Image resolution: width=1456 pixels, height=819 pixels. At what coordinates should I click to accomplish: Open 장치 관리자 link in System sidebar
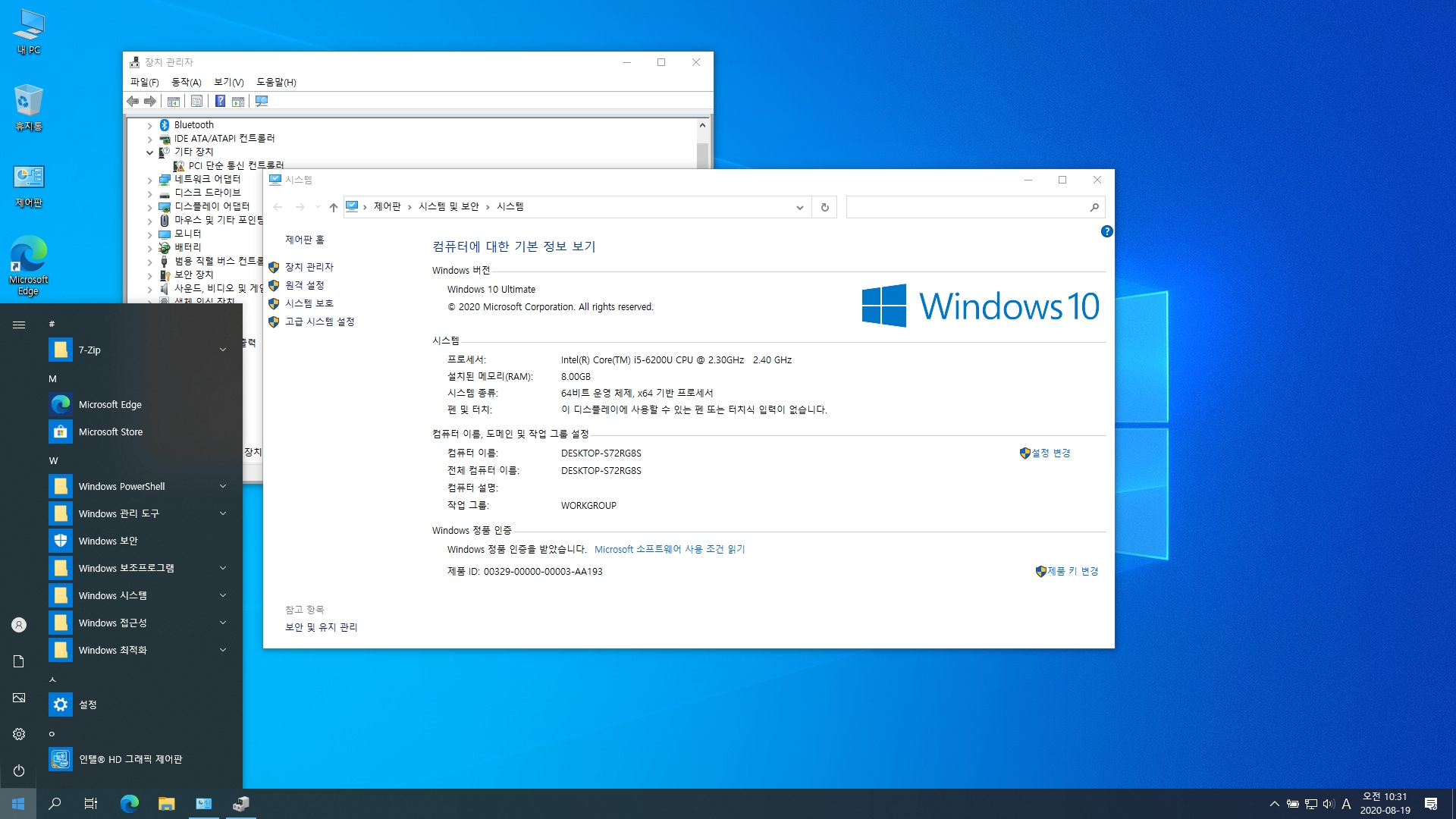tap(309, 267)
